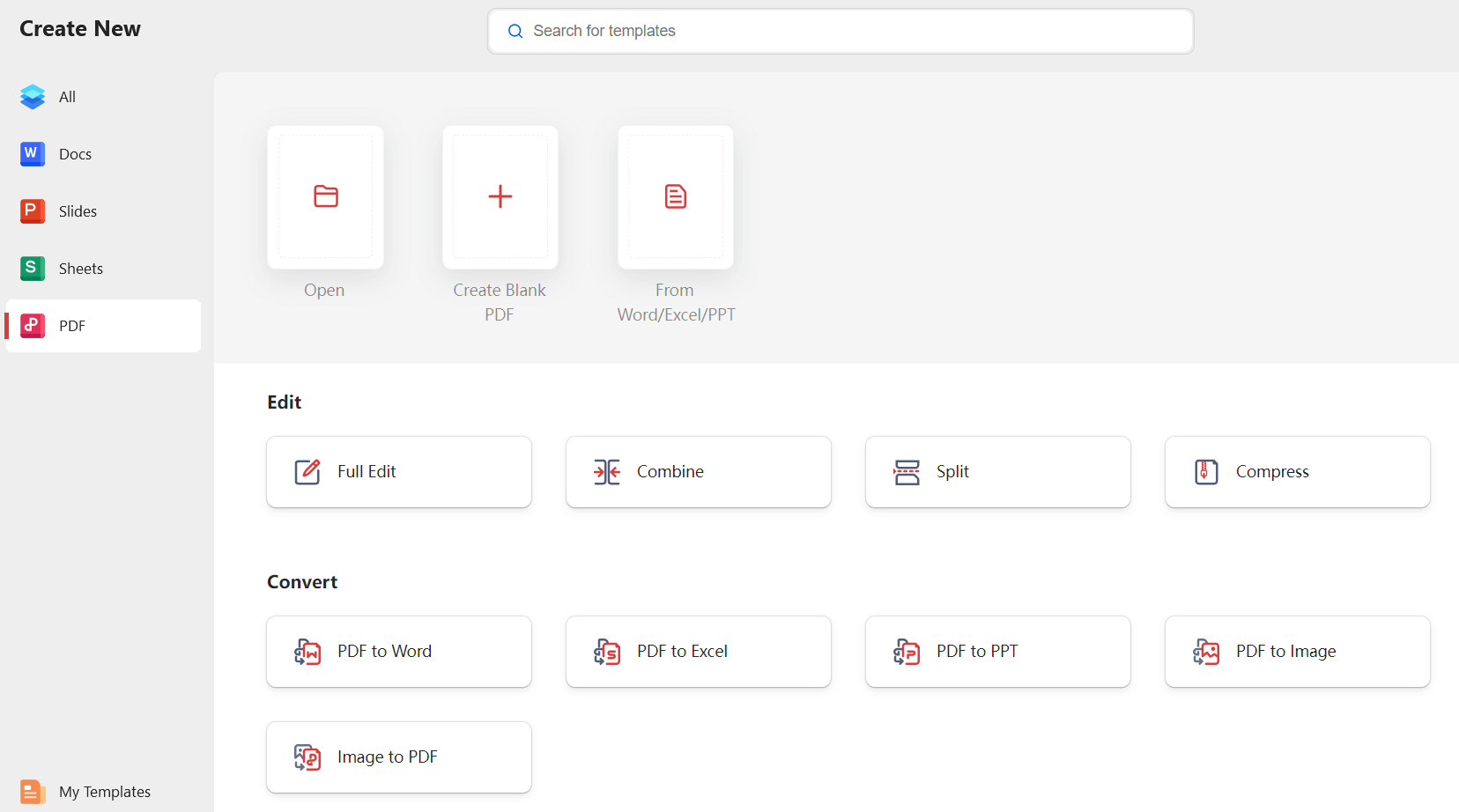
Task: Click the search magnifier icon
Action: pyautogui.click(x=515, y=31)
